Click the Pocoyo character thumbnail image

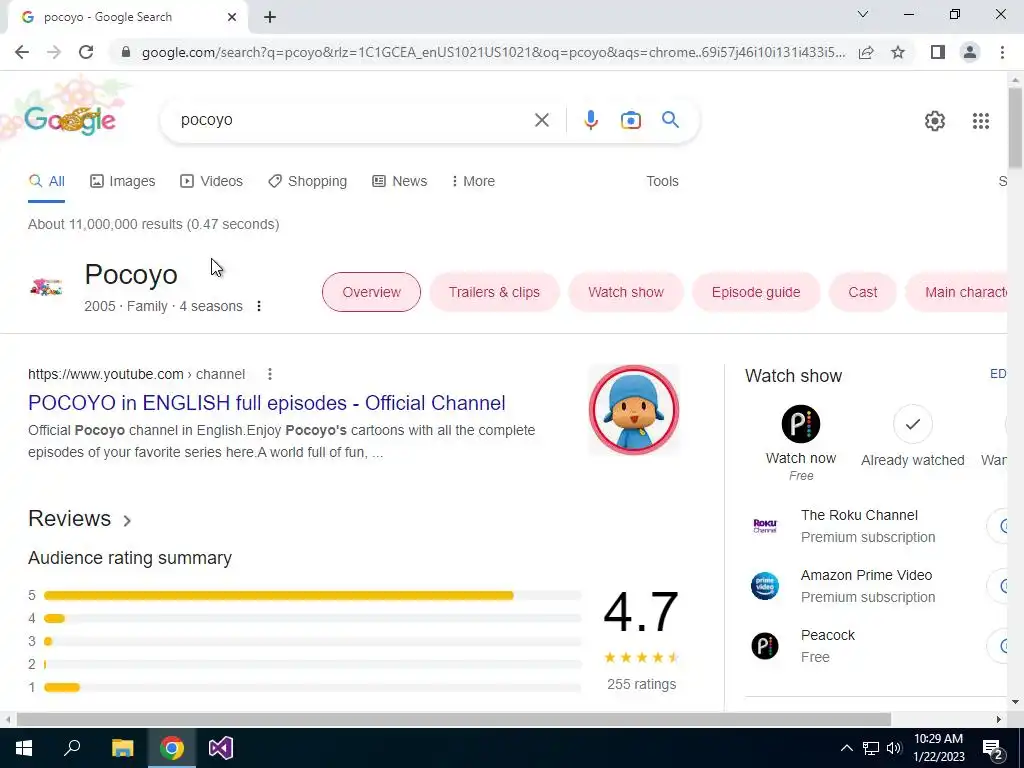(x=634, y=410)
